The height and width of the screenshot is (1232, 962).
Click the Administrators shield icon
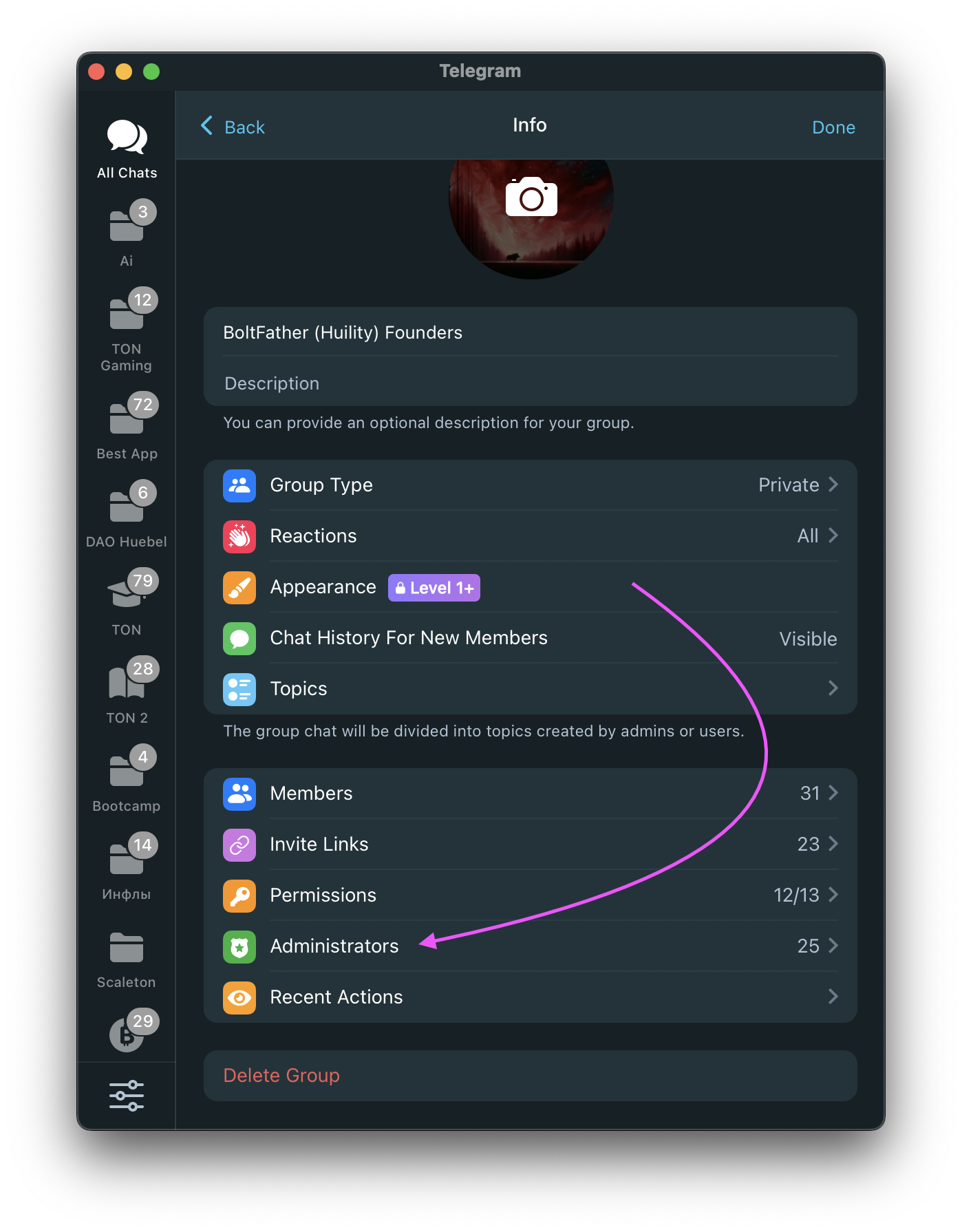coord(239,946)
